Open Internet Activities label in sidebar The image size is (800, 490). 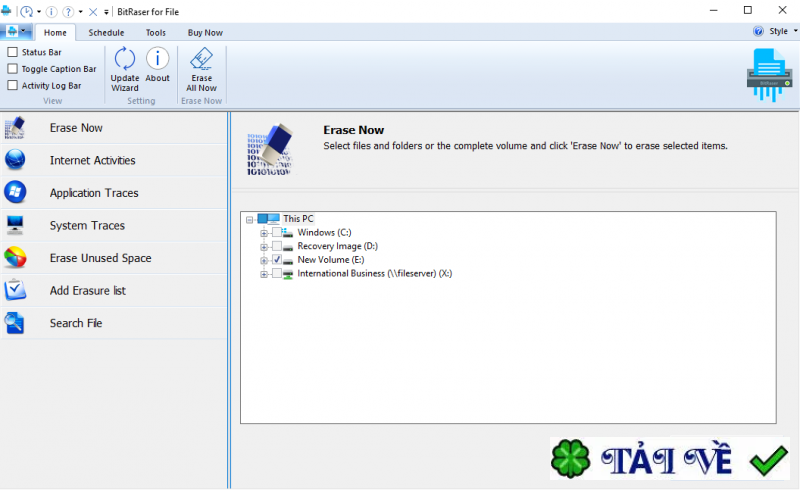[x=92, y=160]
